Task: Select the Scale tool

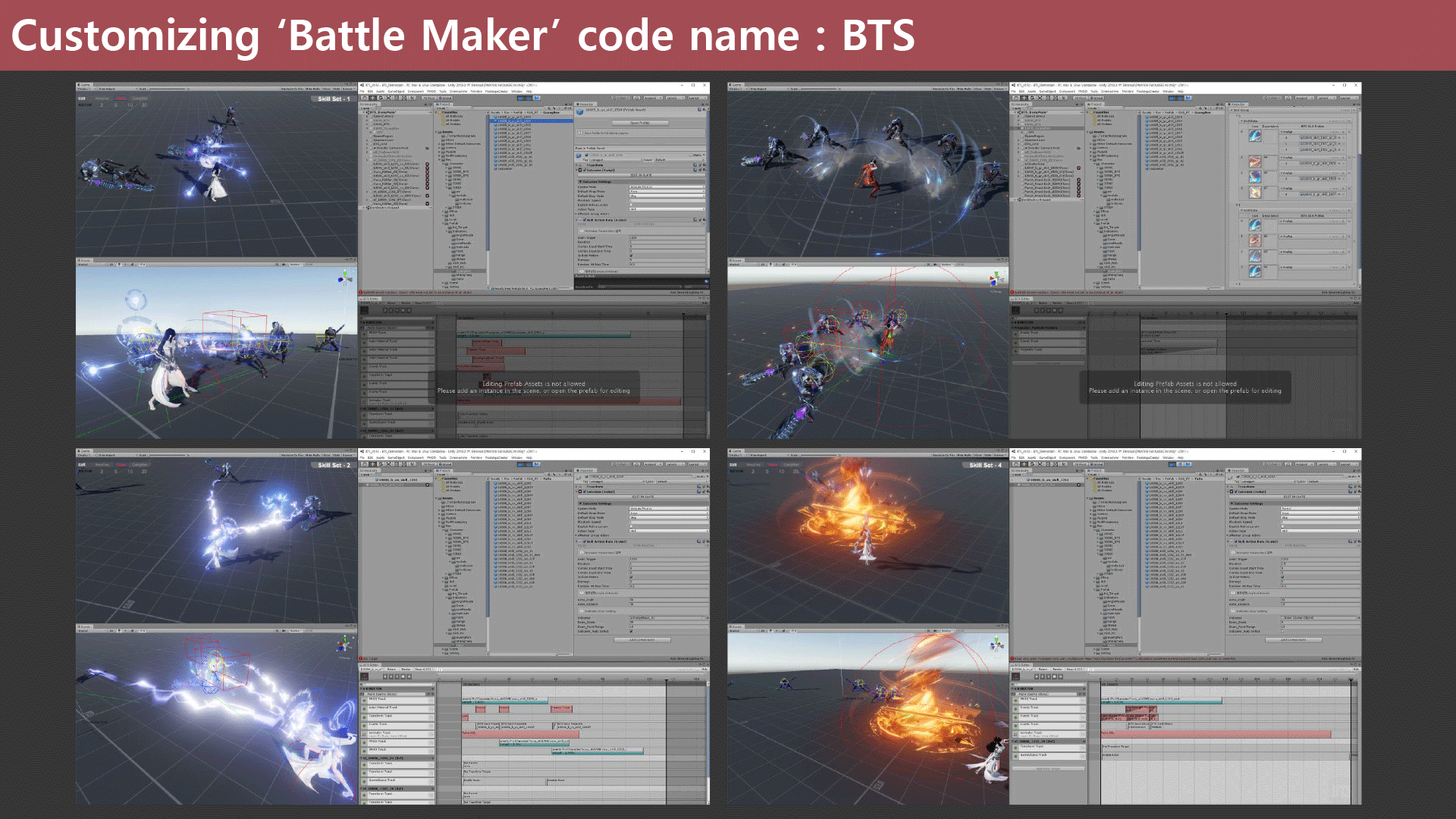Action: [388, 98]
